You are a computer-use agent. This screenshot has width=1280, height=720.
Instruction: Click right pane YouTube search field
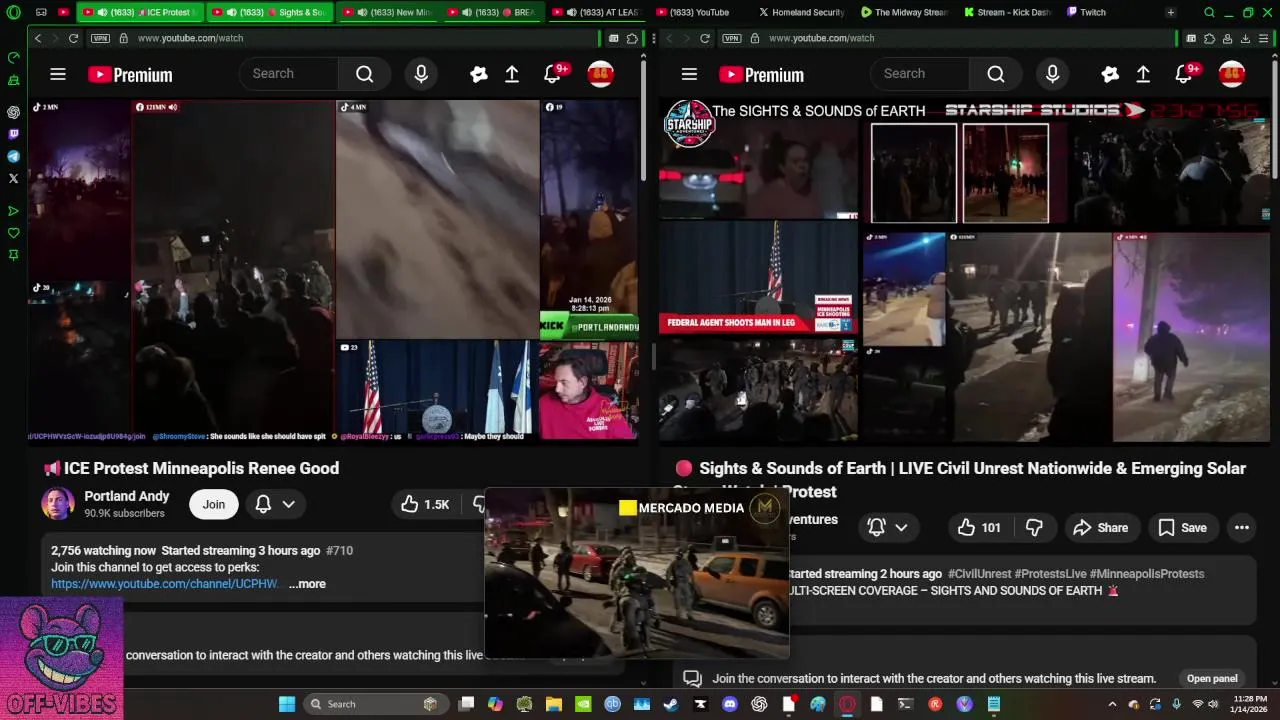click(x=919, y=74)
